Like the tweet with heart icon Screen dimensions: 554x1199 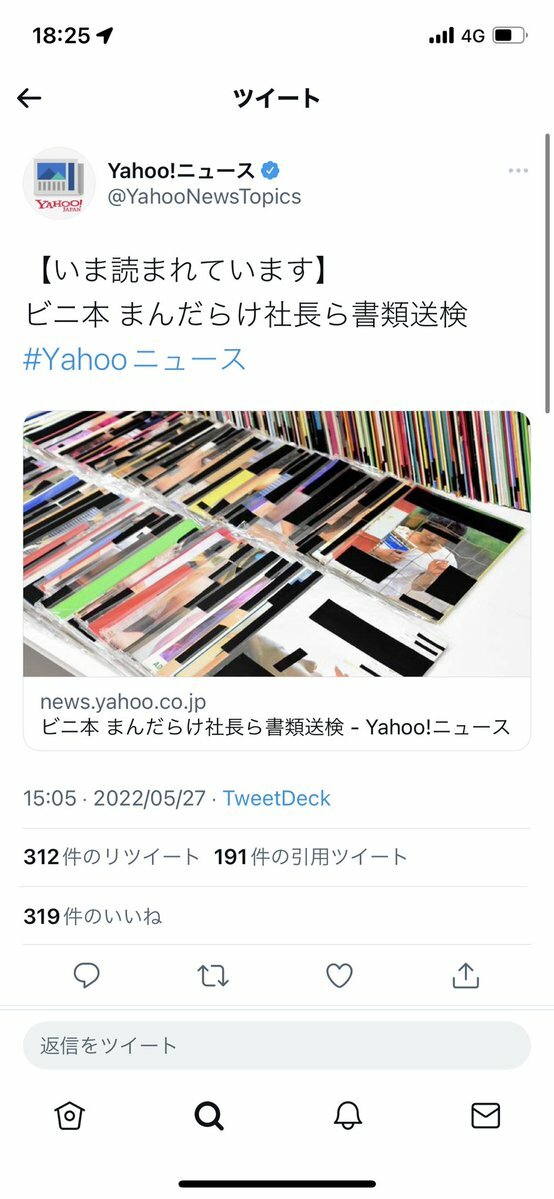pos(340,976)
